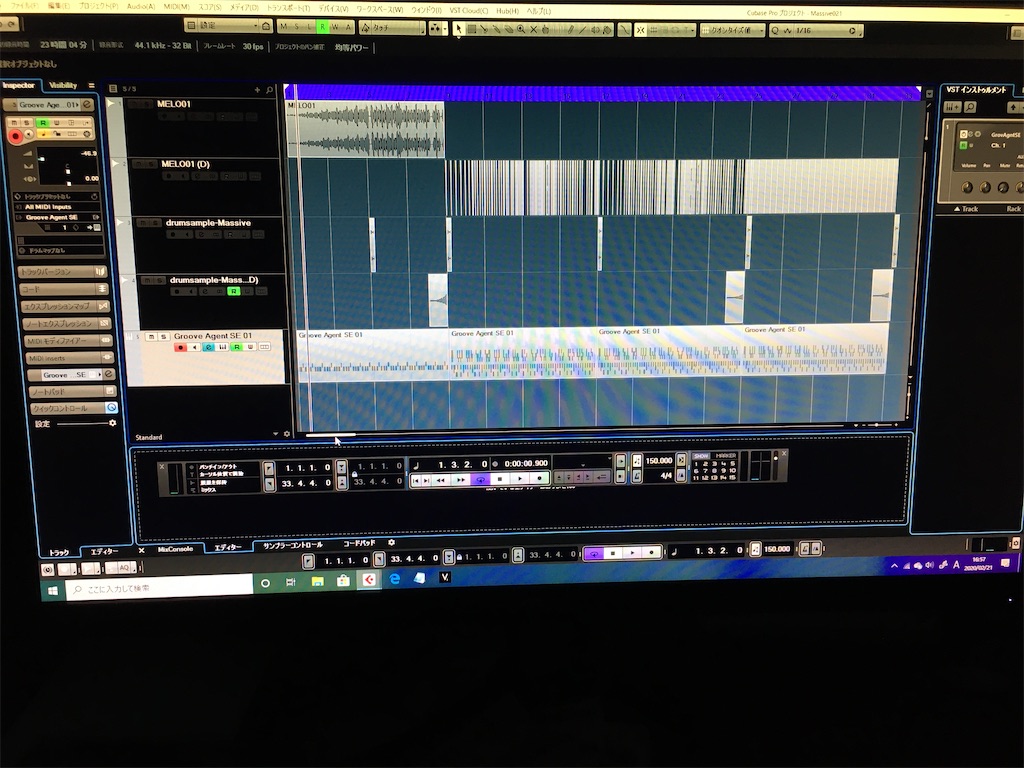The width and height of the screenshot is (1024, 768).
Task: Click inspector settings gear icon
Action: pyautogui.click(x=112, y=424)
